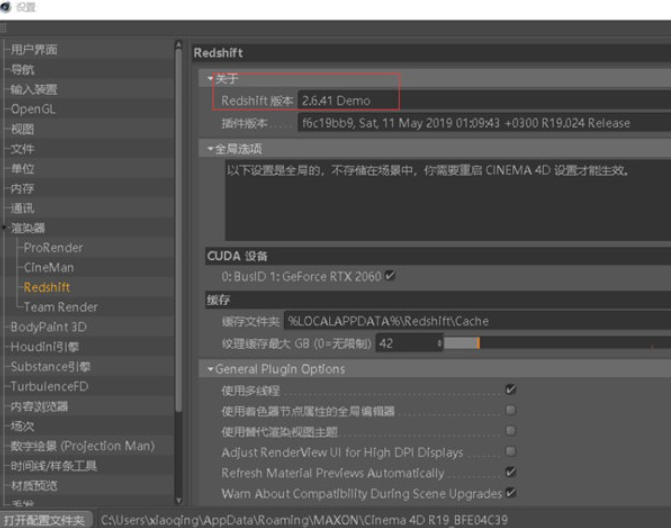Image resolution: width=672 pixels, height=528 pixels.
Task: Enable 使用替代渲染视图主题 checkbox
Action: click(x=510, y=430)
